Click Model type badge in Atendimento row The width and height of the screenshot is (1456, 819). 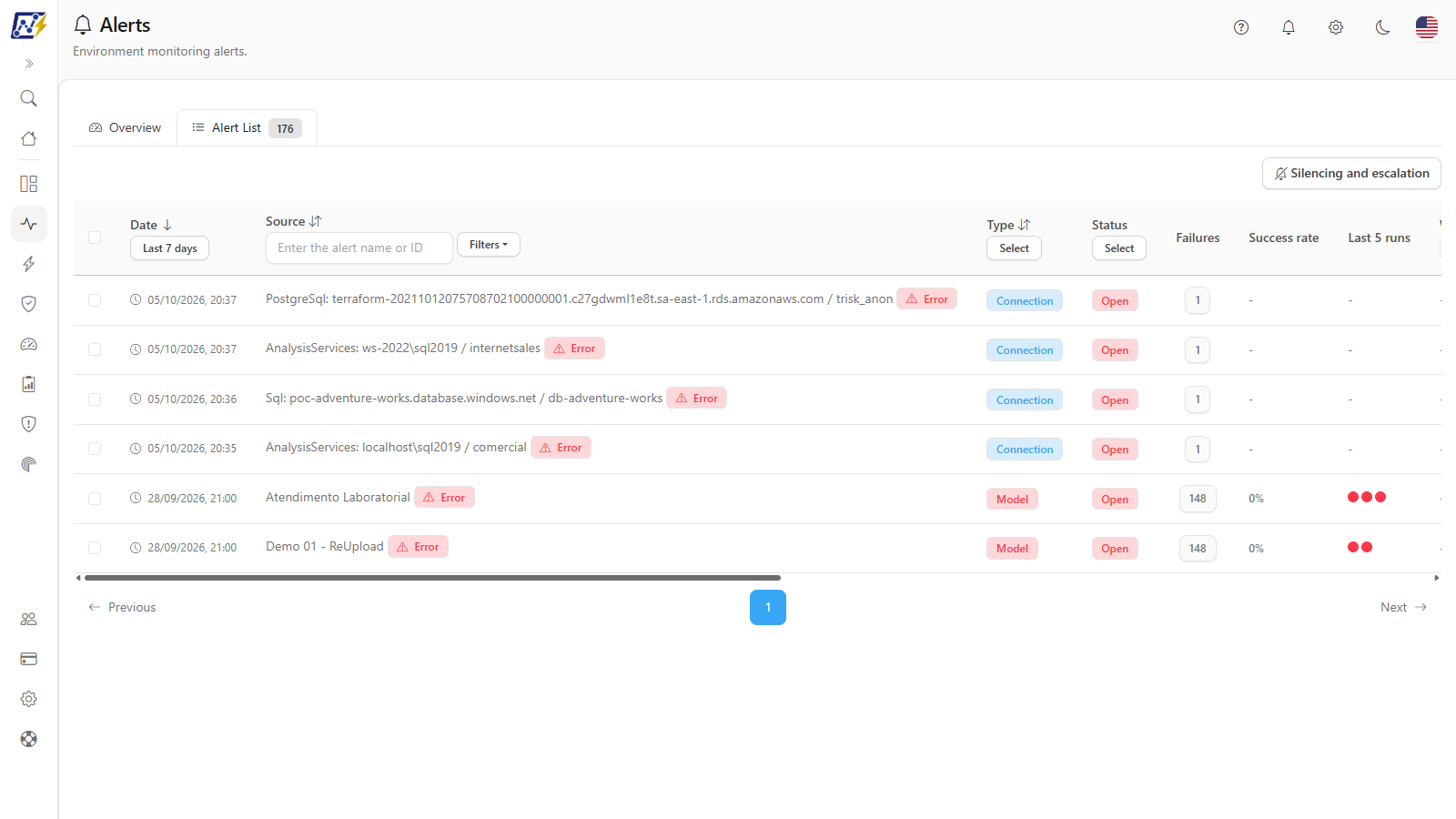(1012, 500)
